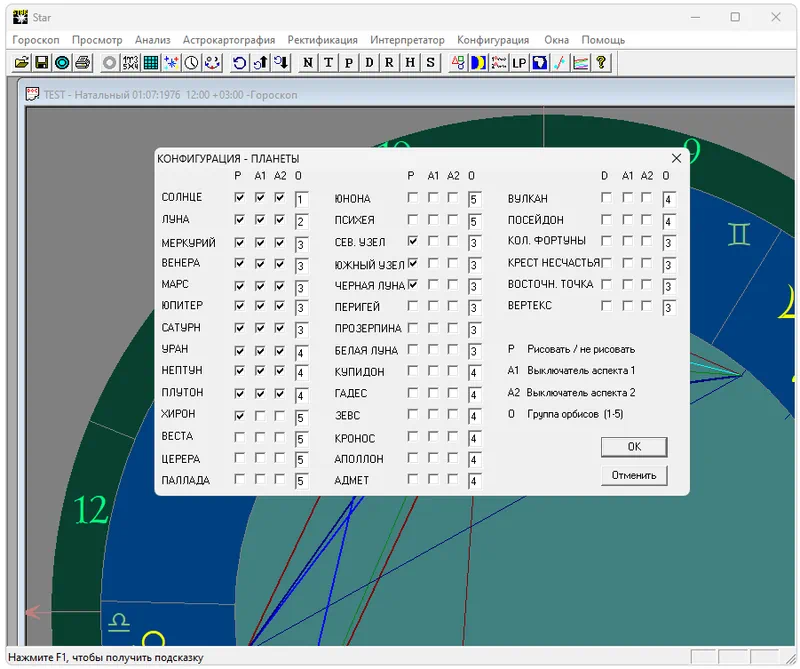Enable the D checkbox for ВЕРТЕКС
800x669 pixels.
pyautogui.click(x=606, y=306)
